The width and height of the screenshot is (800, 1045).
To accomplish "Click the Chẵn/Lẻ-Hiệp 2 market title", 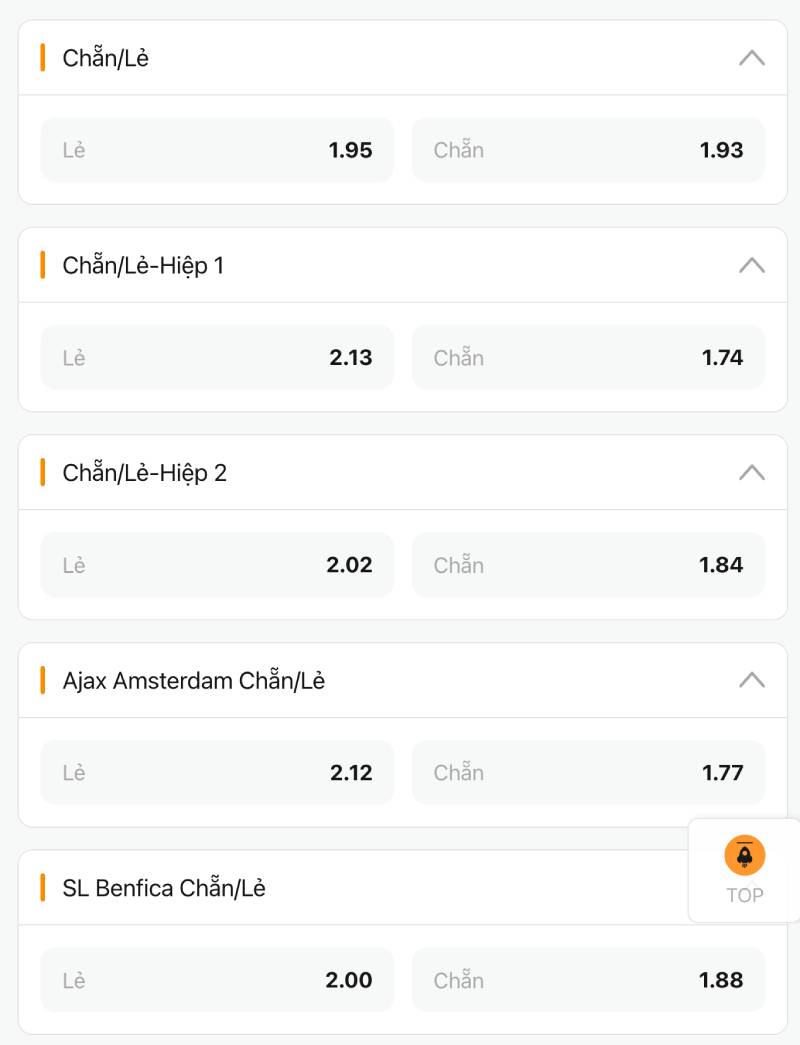I will pyautogui.click(x=145, y=472).
